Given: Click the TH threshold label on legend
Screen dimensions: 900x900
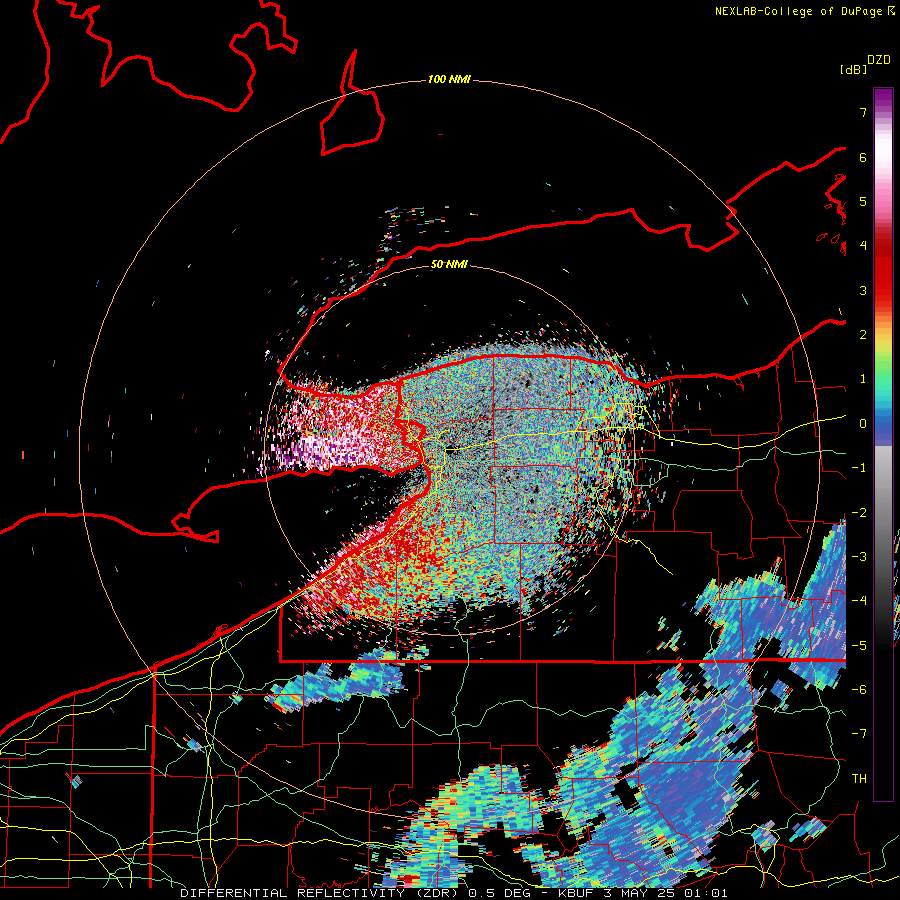Looking at the screenshot, I should (859, 779).
